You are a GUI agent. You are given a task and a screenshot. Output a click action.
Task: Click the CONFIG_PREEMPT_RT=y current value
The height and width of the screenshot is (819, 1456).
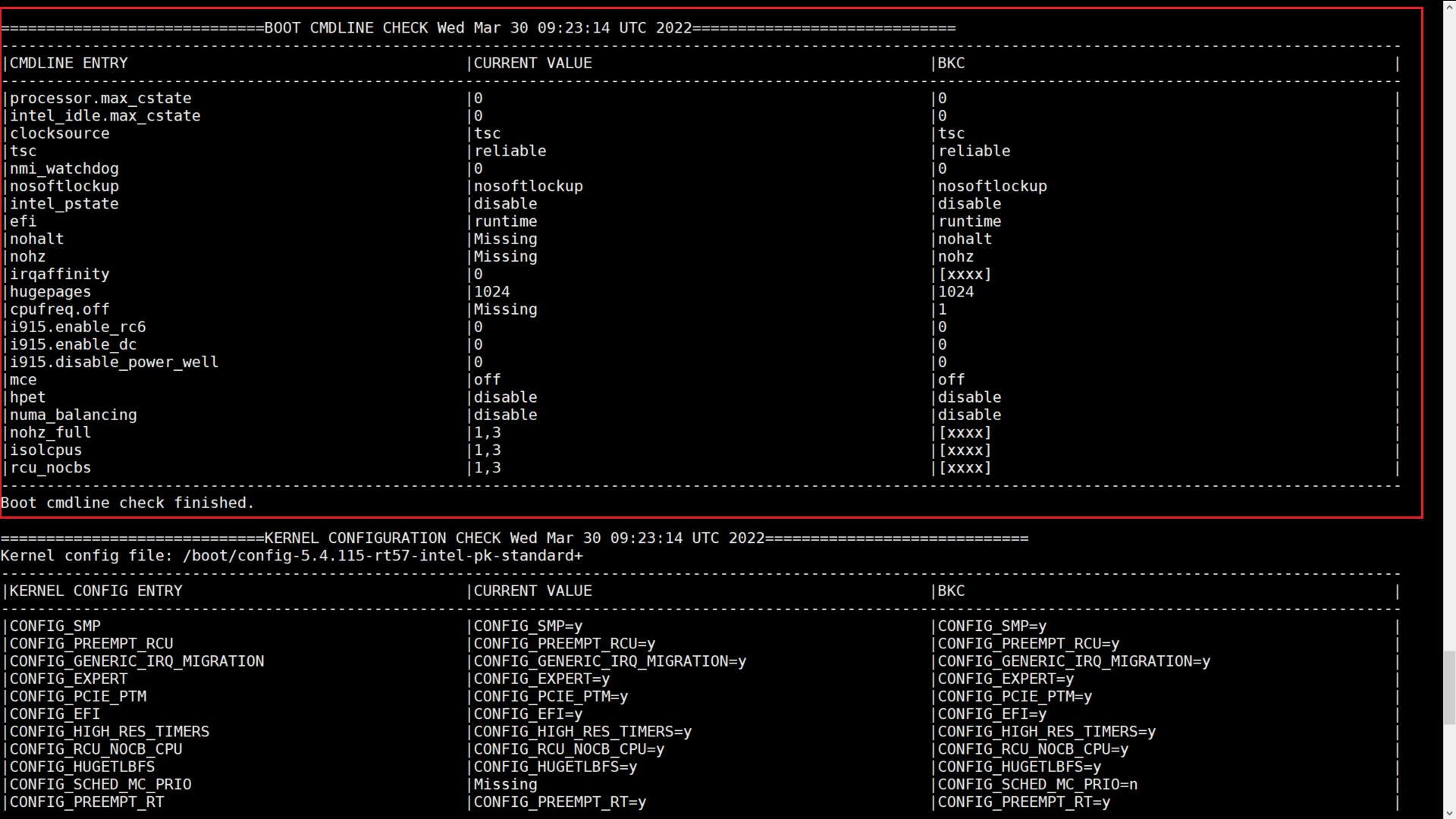(560, 802)
